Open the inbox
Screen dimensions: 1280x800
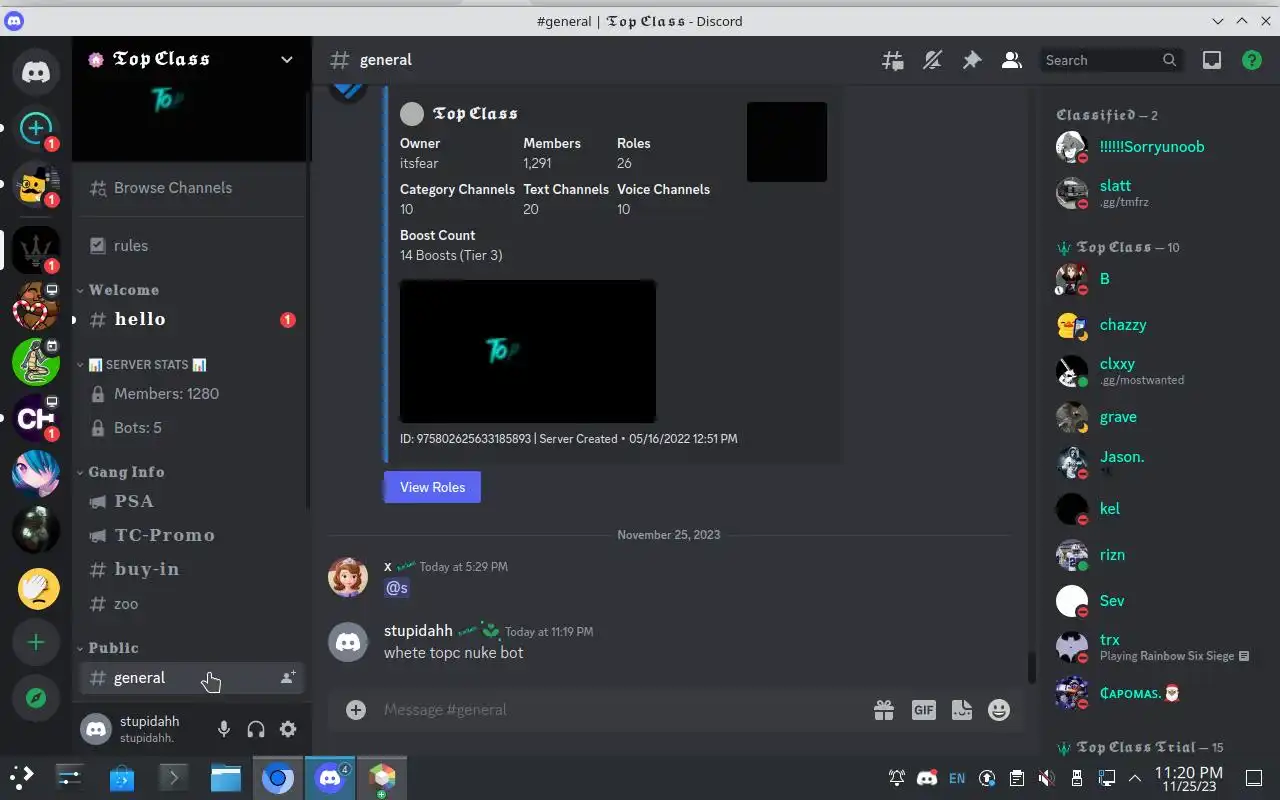tap(1212, 60)
